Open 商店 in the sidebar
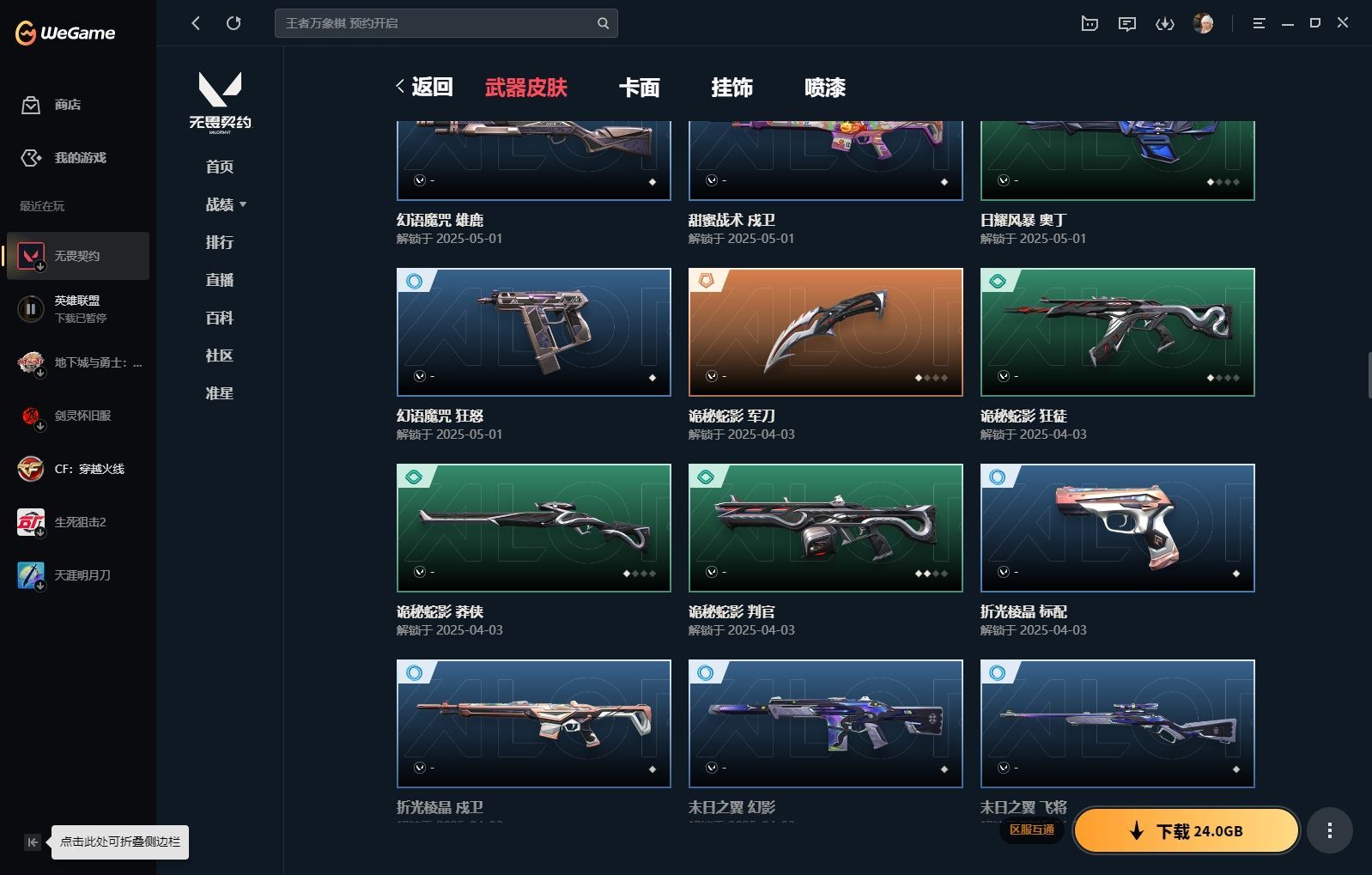The height and width of the screenshot is (875, 1372). [x=52, y=105]
